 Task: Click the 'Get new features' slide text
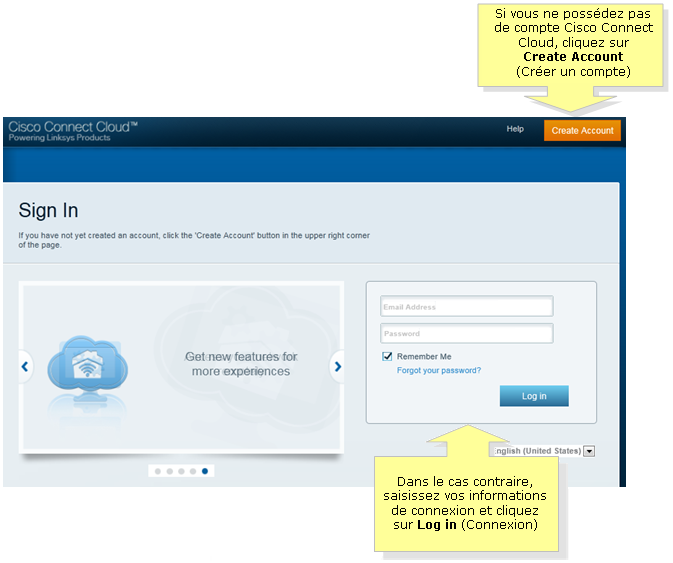241,364
